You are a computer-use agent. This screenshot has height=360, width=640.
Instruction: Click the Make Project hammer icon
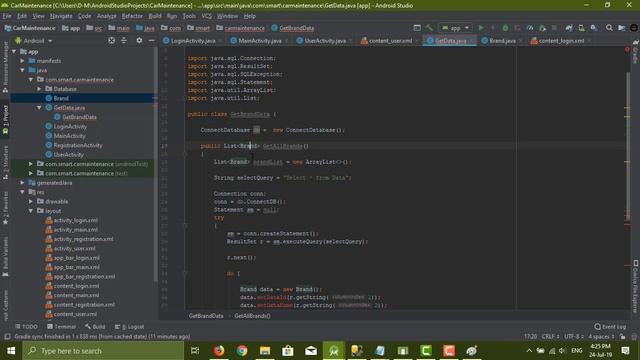pos(429,28)
